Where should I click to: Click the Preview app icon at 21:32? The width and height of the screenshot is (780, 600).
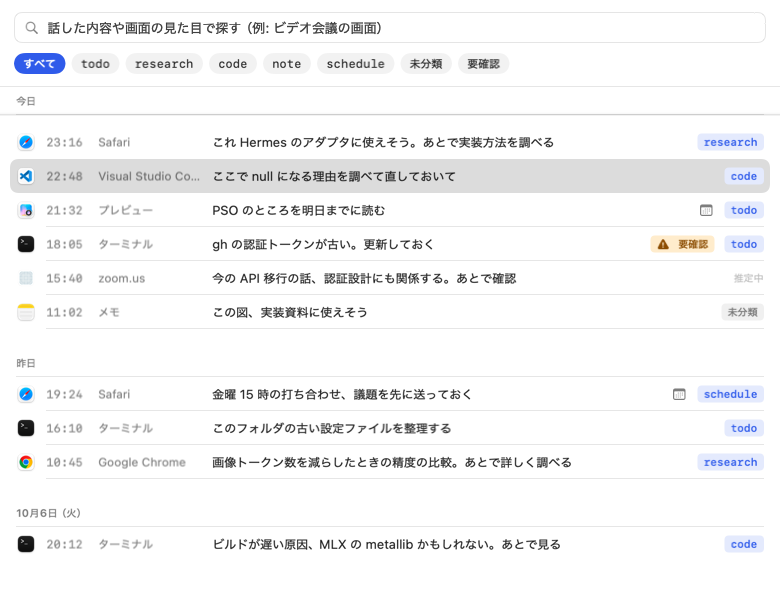(26, 210)
